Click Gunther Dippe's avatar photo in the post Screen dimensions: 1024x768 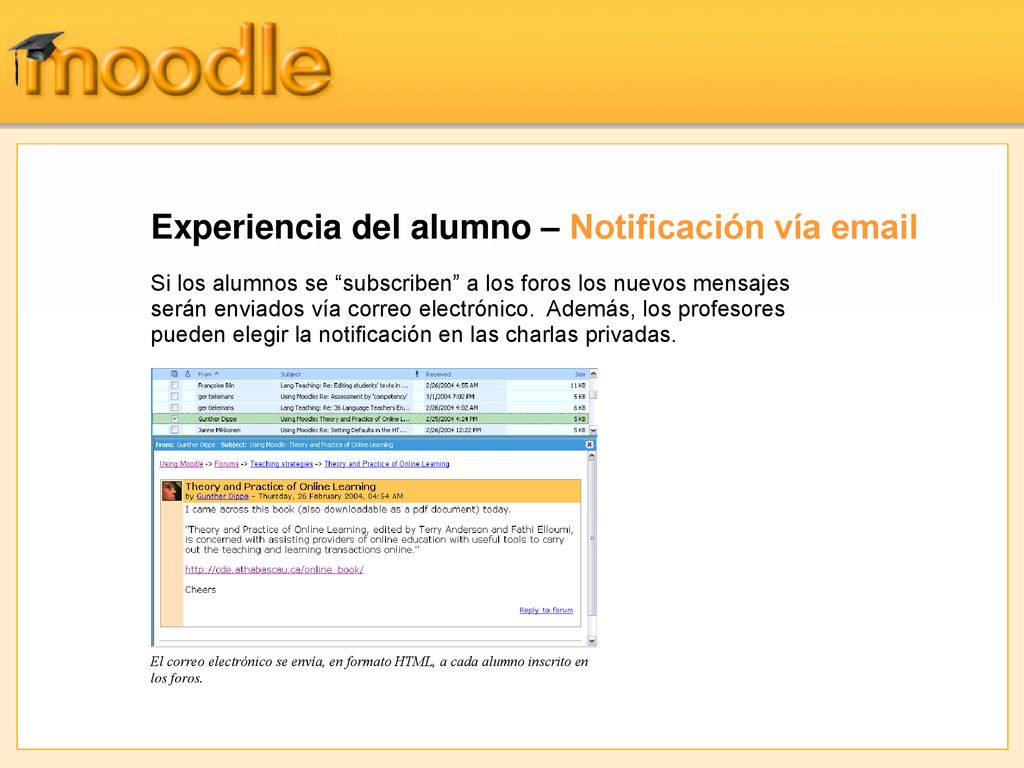tap(172, 490)
